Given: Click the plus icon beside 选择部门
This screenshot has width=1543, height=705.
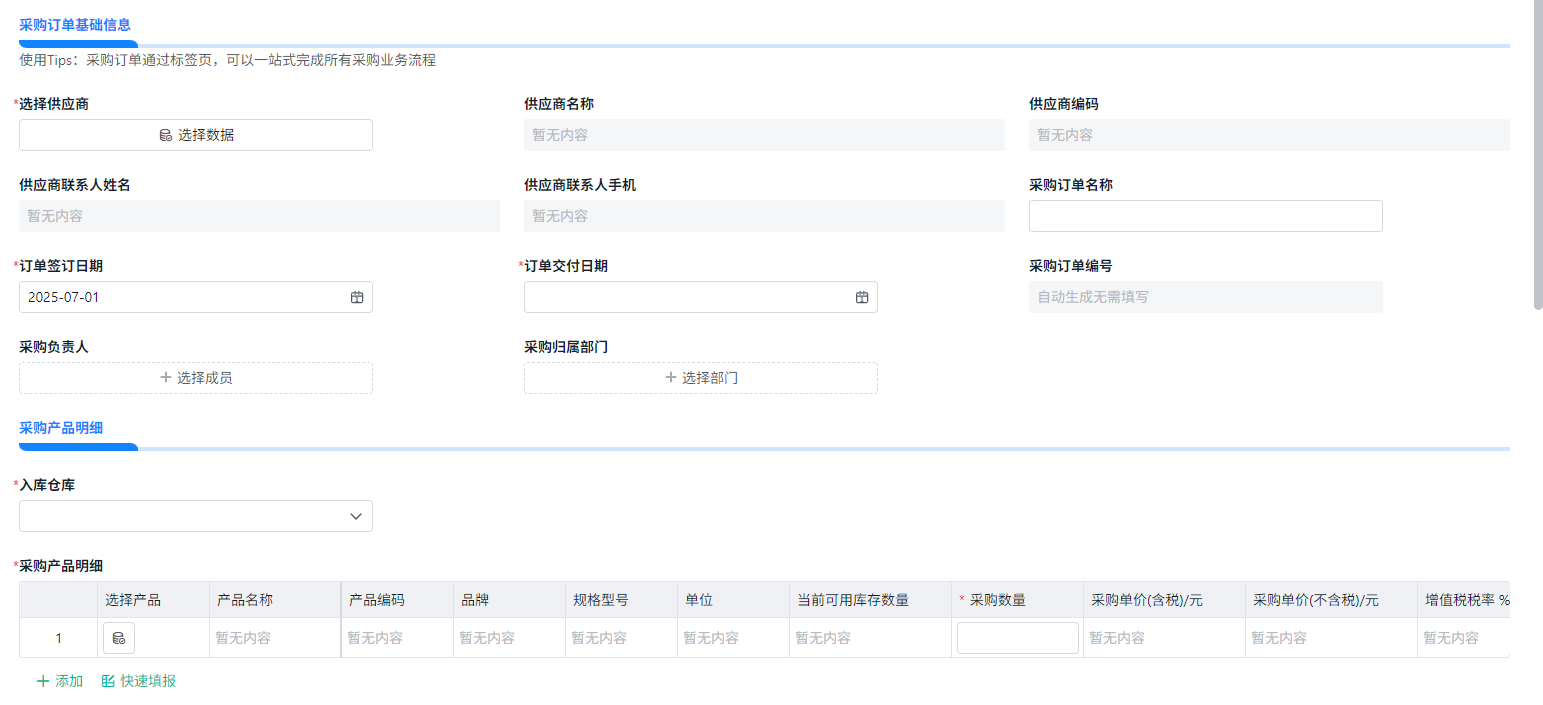Looking at the screenshot, I should (671, 378).
